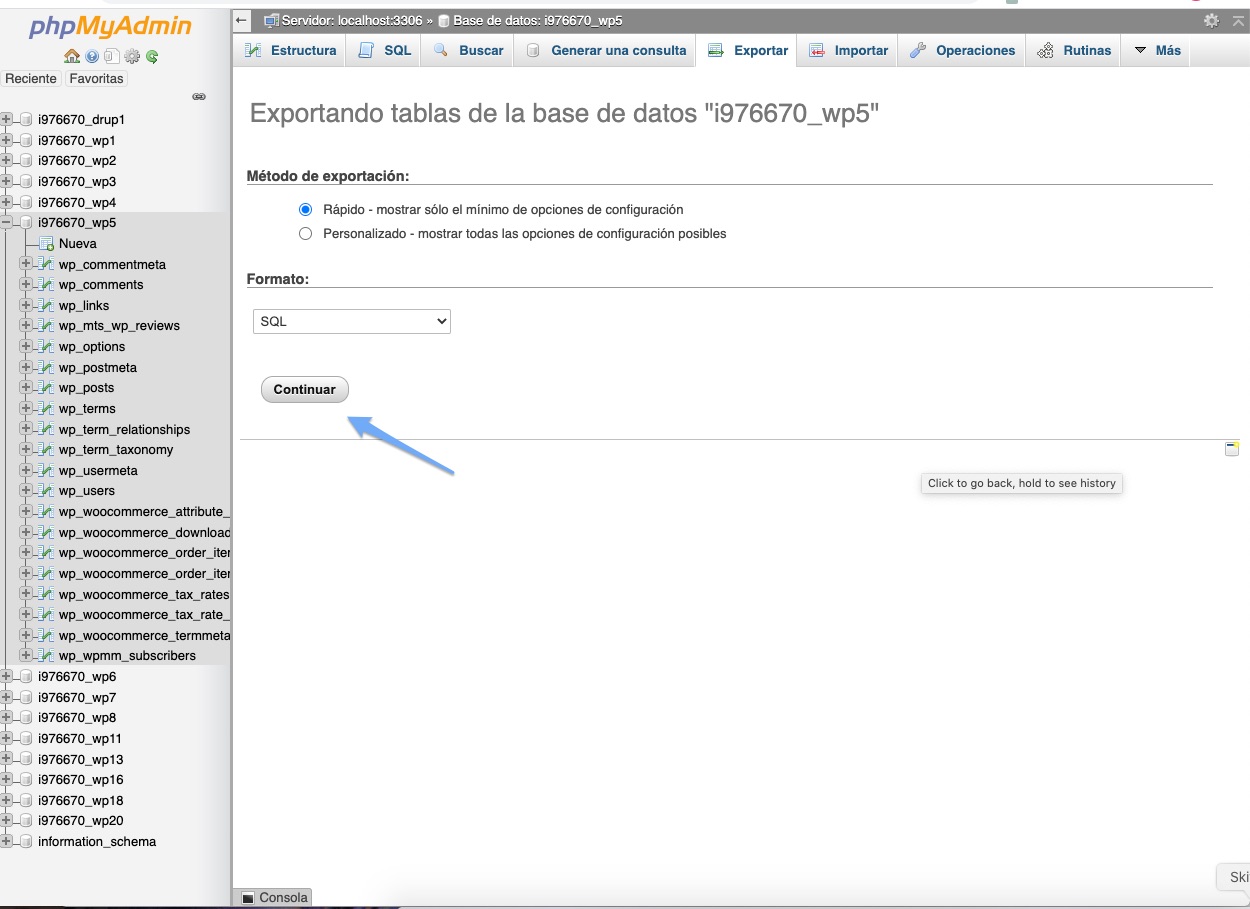Open the SQL format dropdown
The height and width of the screenshot is (909, 1250).
(x=352, y=321)
